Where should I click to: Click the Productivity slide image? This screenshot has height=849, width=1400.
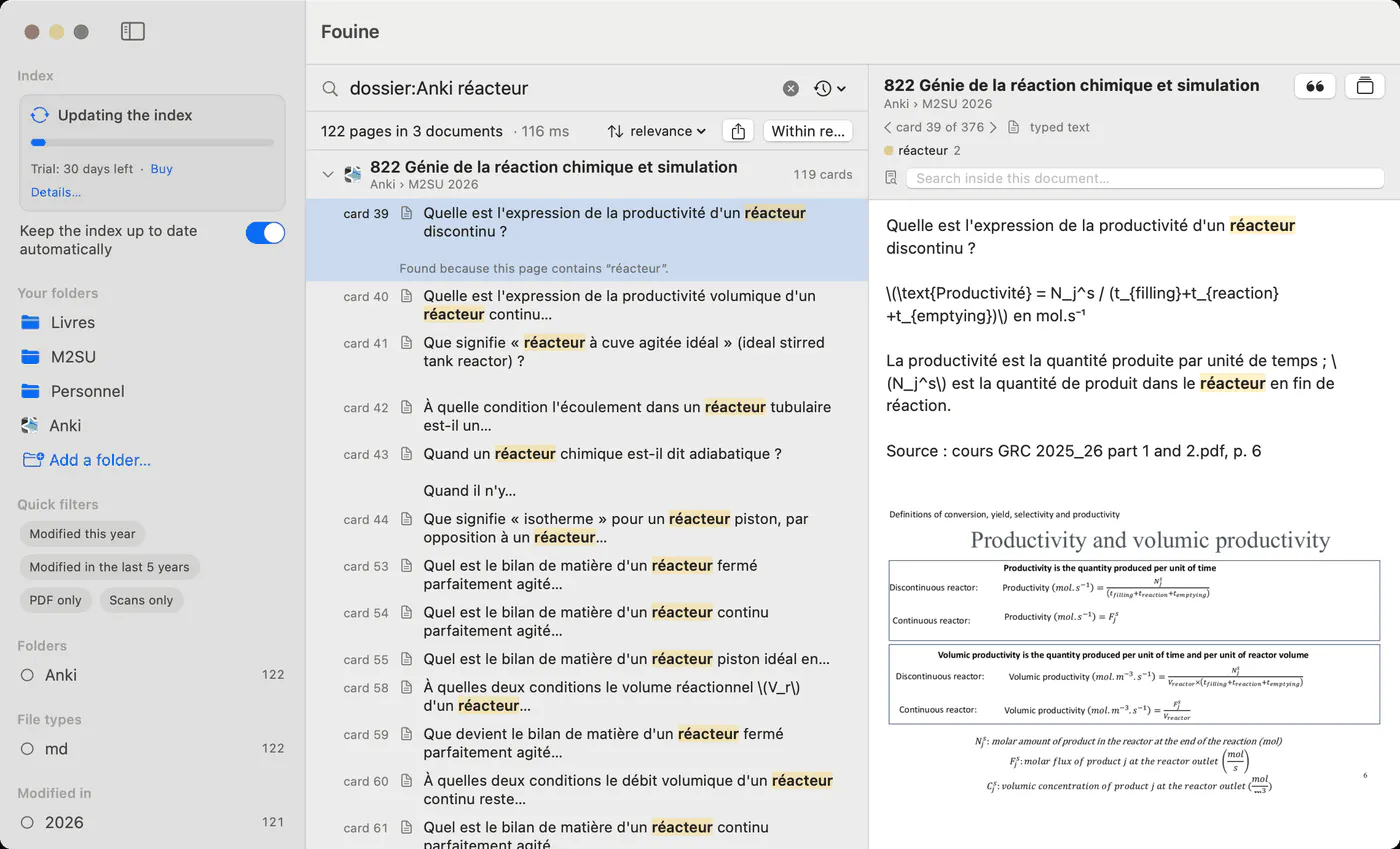(x=1134, y=650)
